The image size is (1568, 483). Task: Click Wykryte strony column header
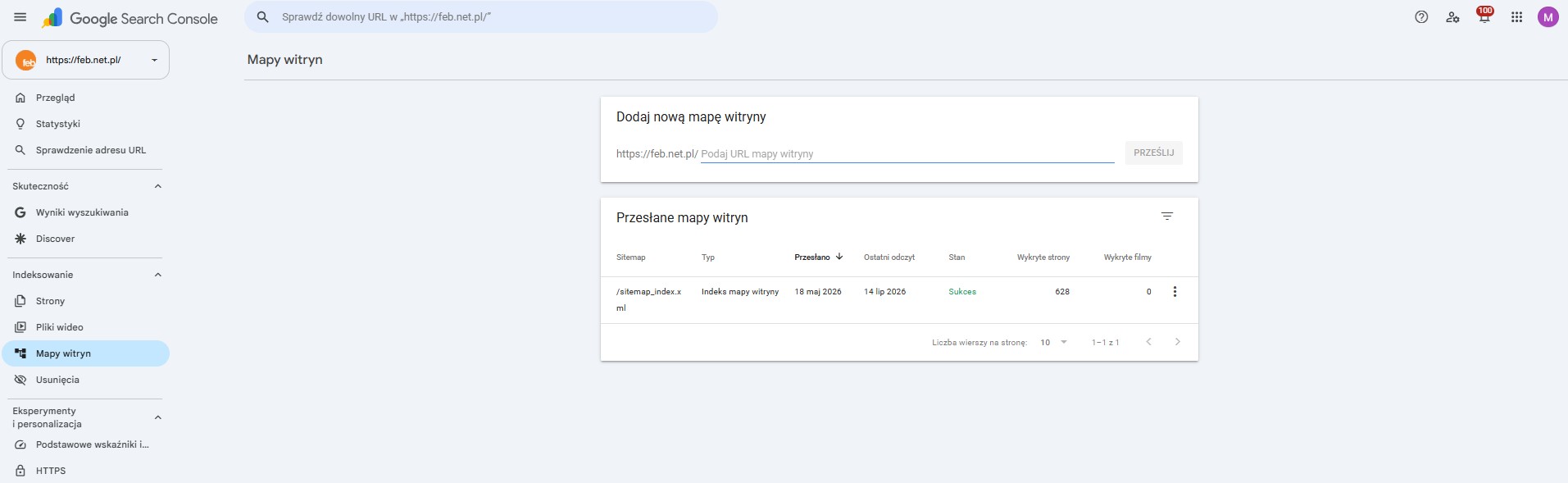(1043, 257)
